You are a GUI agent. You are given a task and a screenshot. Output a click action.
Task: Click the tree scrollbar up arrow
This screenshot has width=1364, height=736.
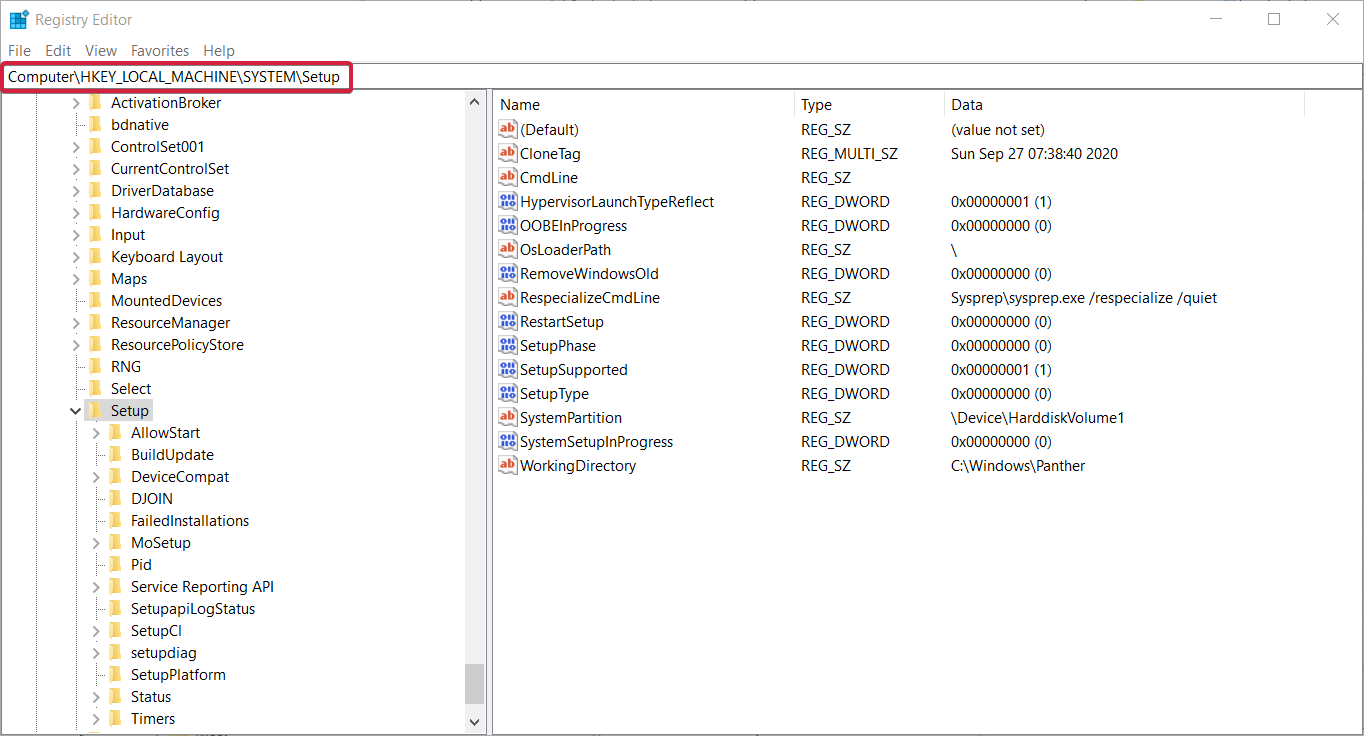click(474, 101)
